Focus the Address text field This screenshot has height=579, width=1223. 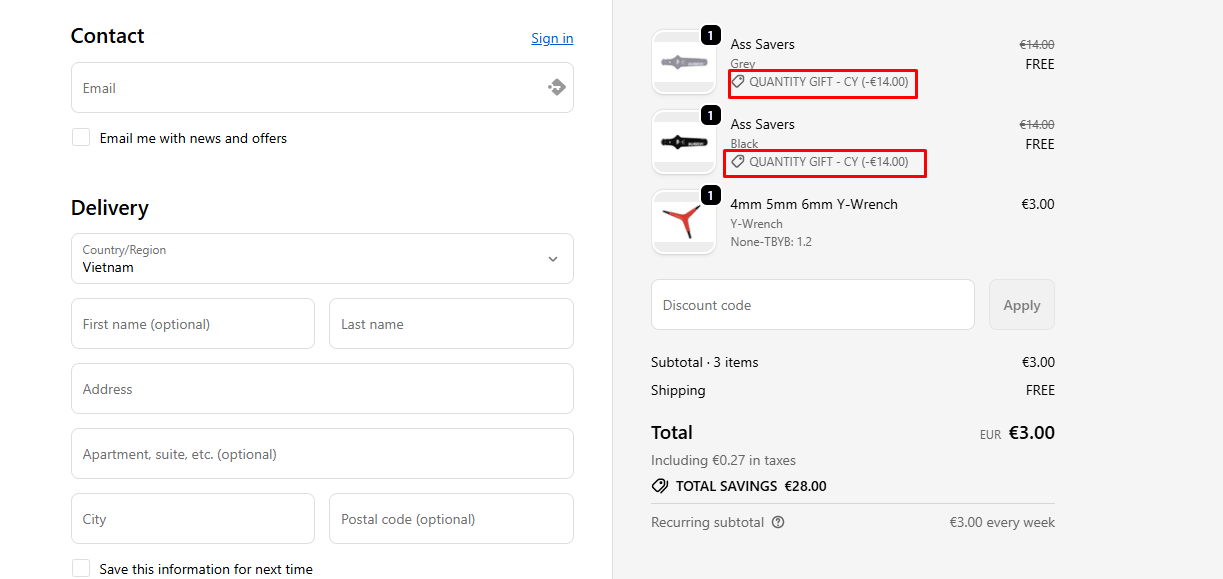(322, 389)
